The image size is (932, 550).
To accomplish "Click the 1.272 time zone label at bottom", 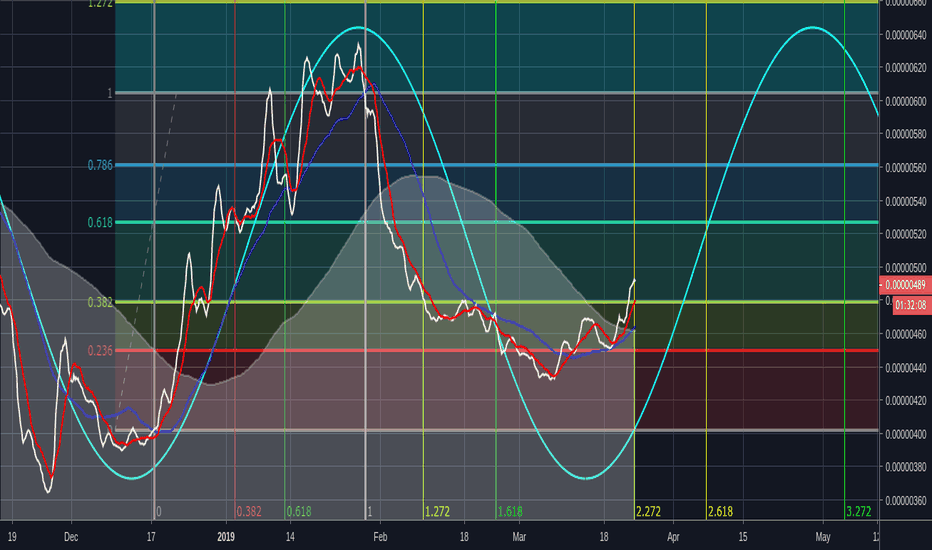I will click(x=437, y=511).
